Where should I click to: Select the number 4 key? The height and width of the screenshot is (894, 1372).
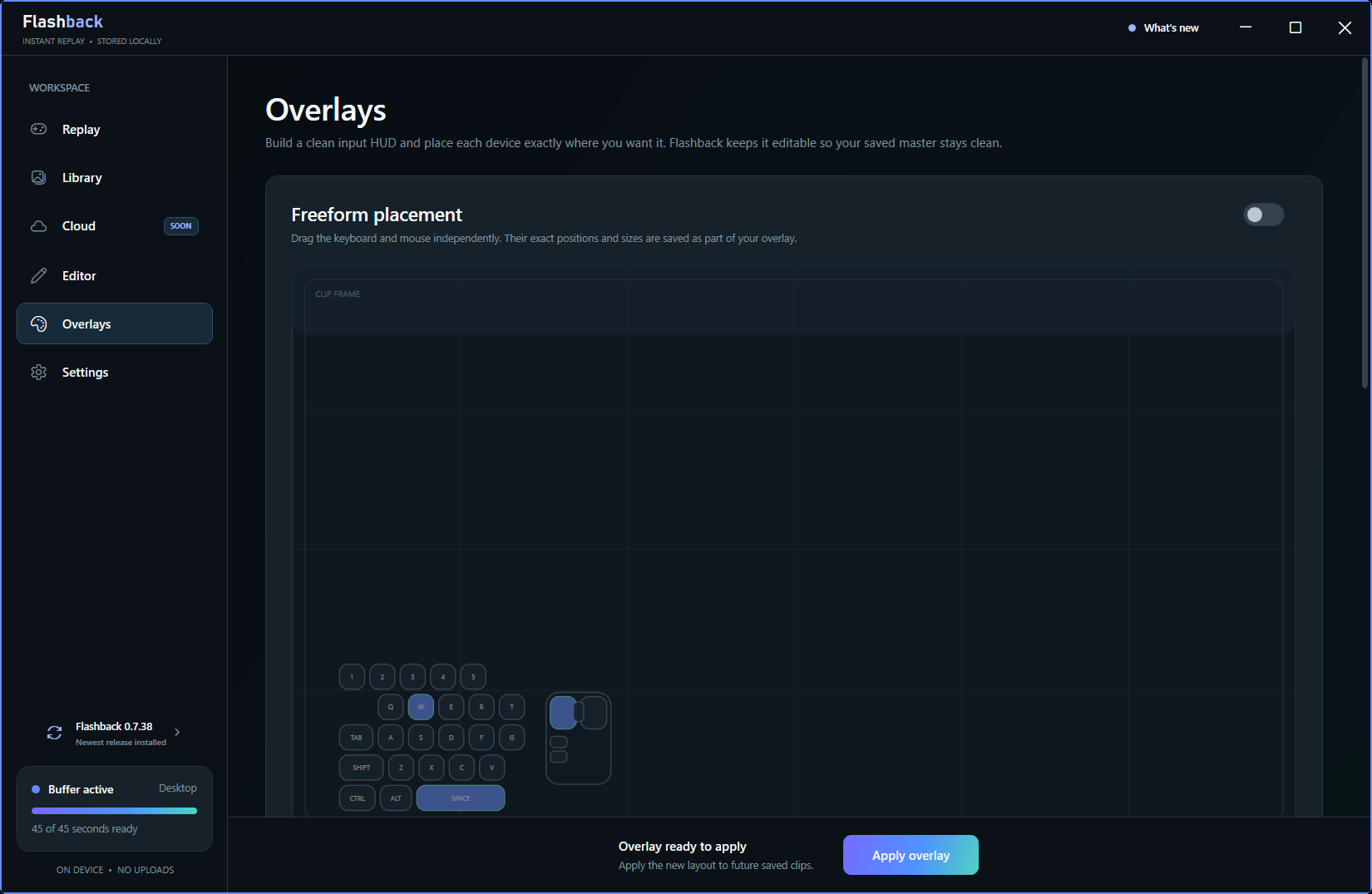pyautogui.click(x=443, y=677)
